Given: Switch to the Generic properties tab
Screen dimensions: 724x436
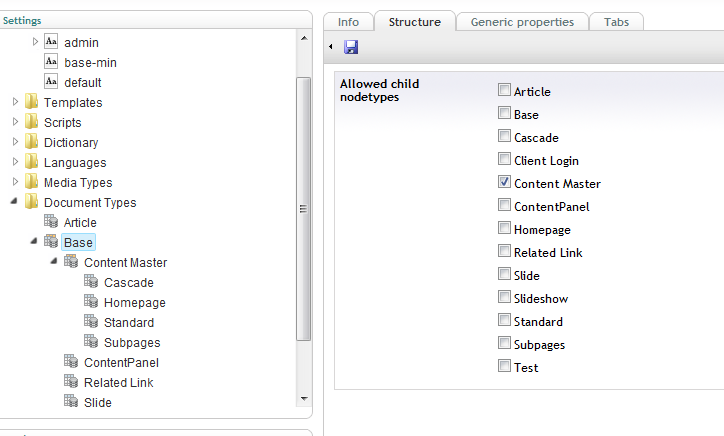Looking at the screenshot, I should click(x=522, y=22).
